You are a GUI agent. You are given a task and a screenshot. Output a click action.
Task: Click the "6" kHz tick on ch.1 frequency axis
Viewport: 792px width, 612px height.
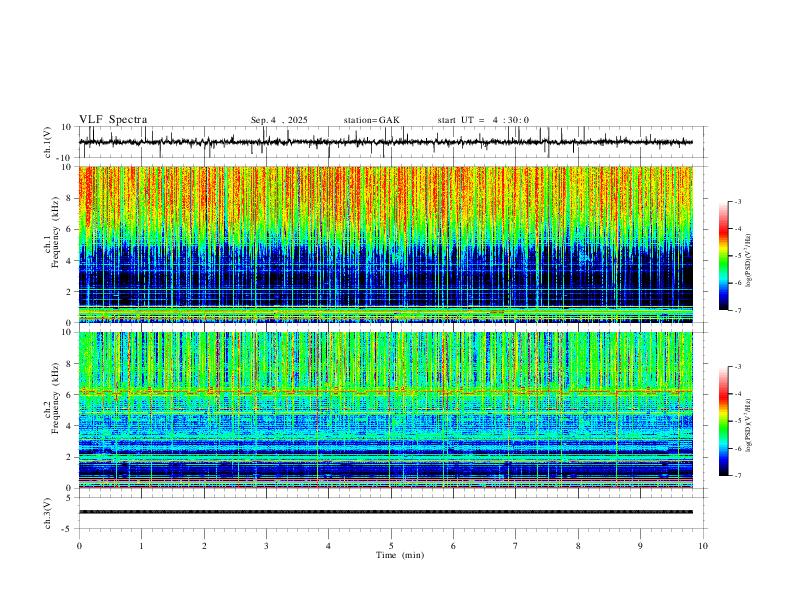[x=70, y=229]
